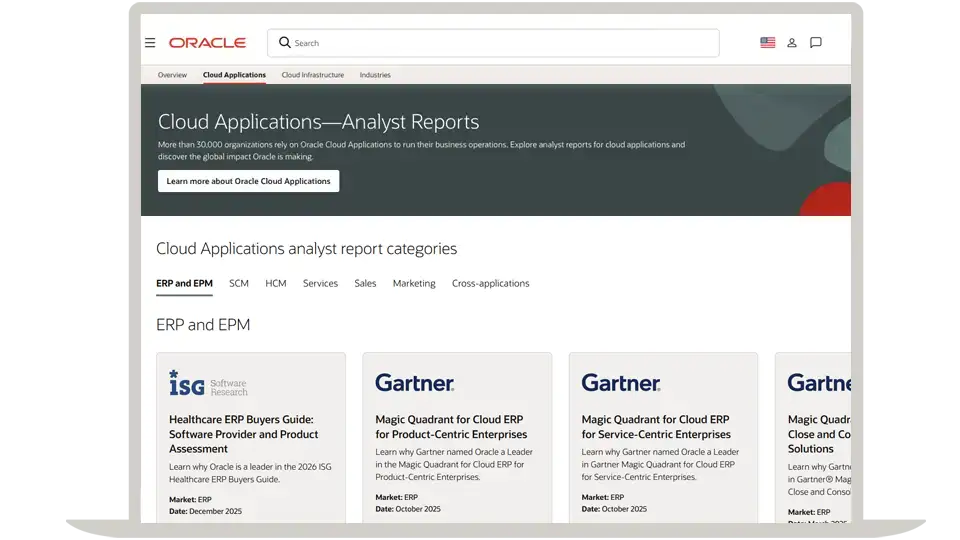
Task: Switch to the Cross-applications category tab
Action: tap(490, 283)
